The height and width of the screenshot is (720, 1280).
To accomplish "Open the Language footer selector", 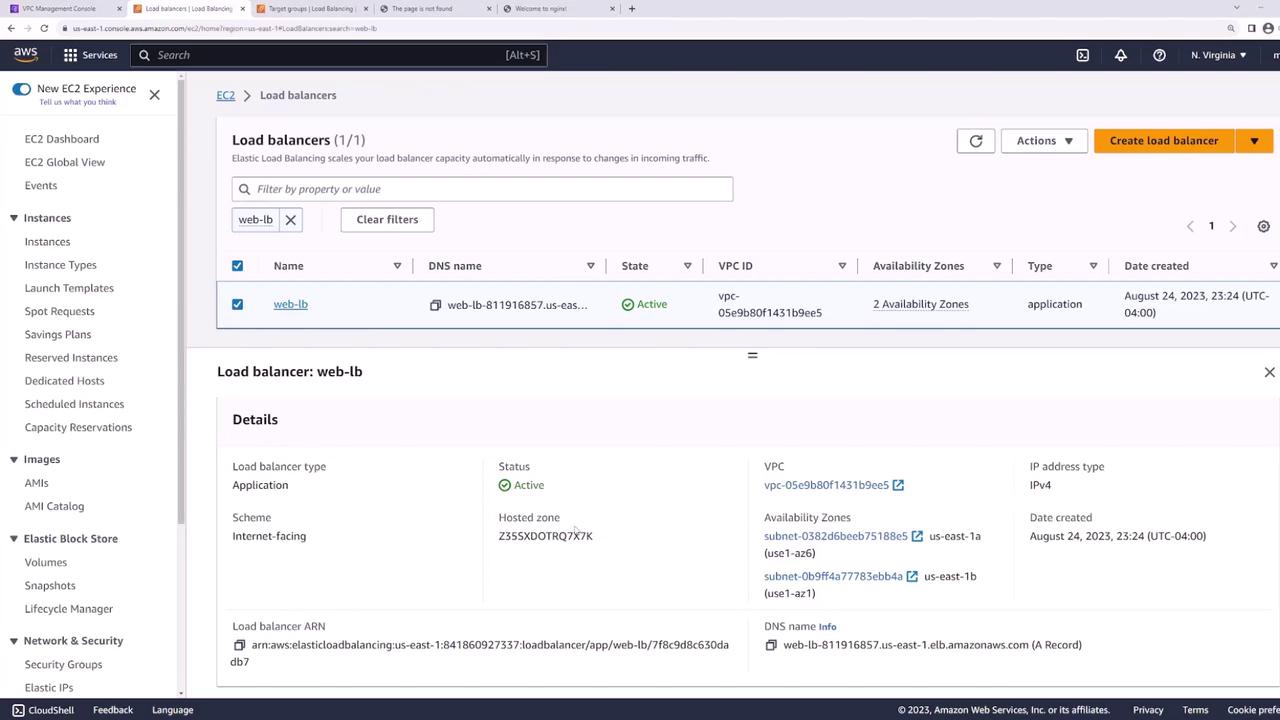I will point(172,710).
